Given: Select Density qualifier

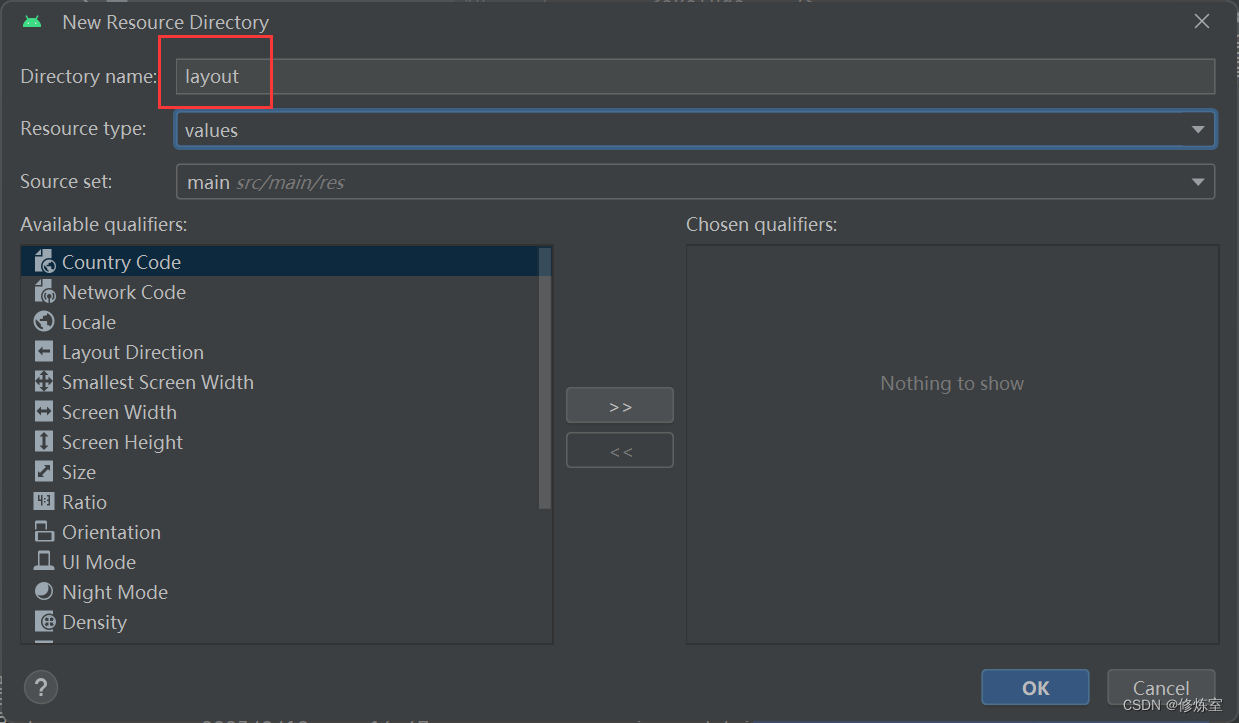Looking at the screenshot, I should (x=280, y=622).
